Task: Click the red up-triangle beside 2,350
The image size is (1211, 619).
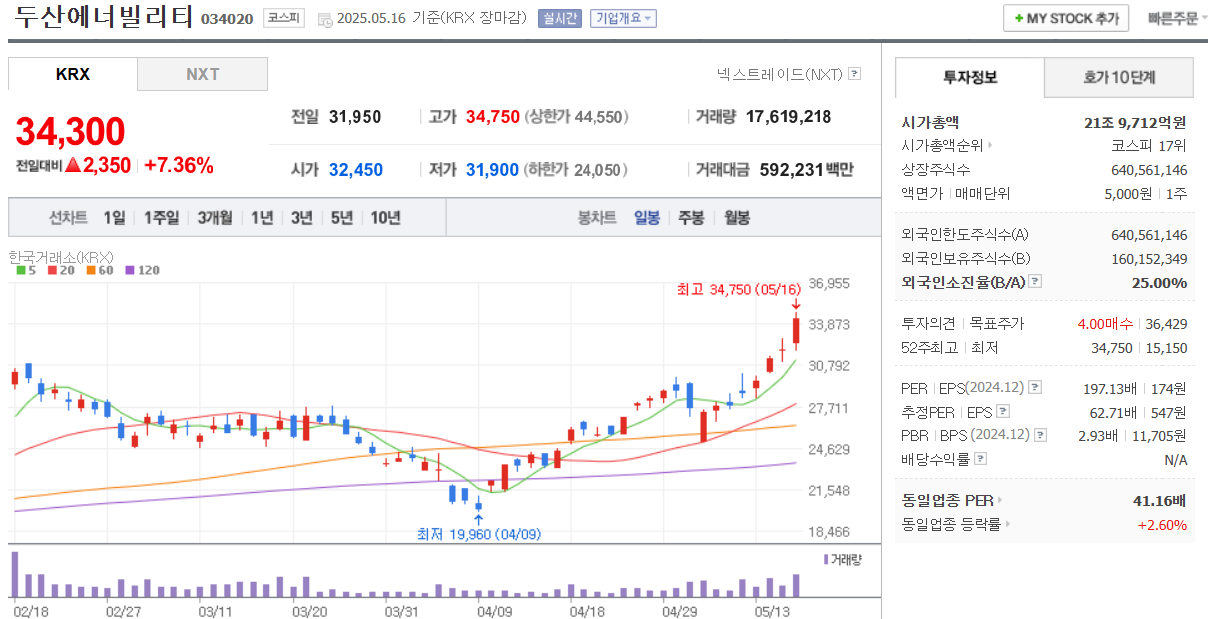Action: 73,166
